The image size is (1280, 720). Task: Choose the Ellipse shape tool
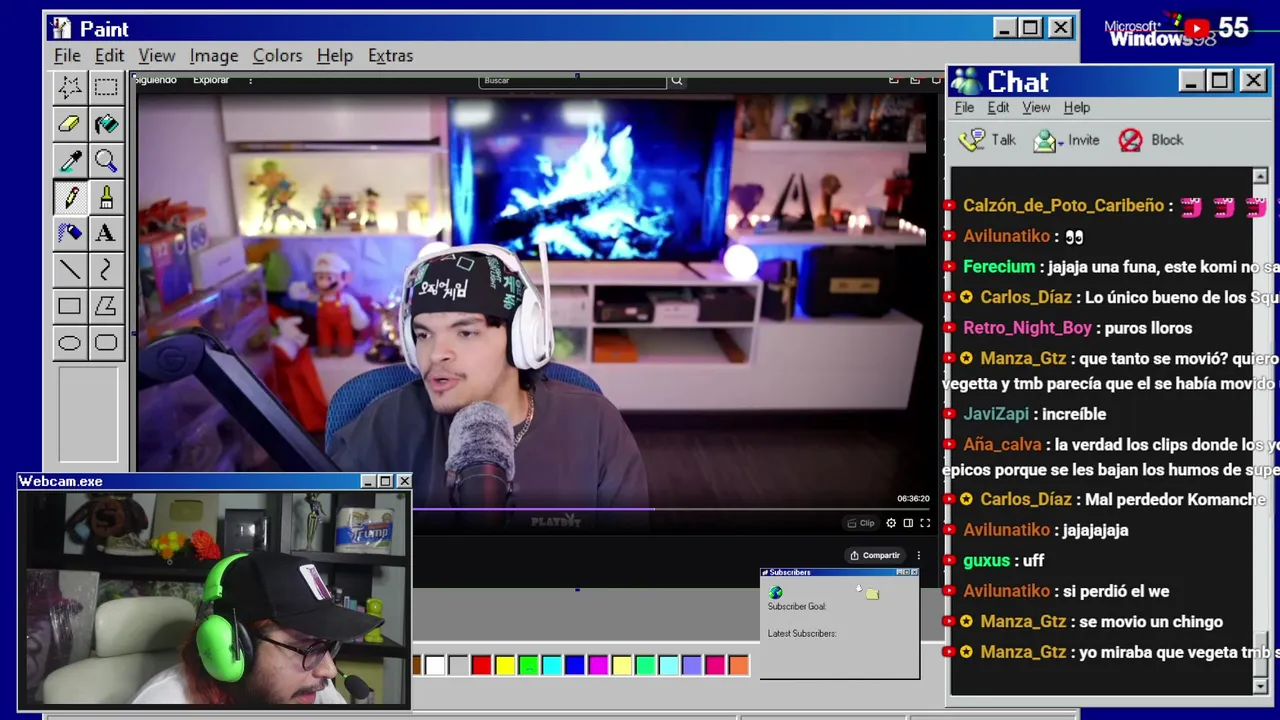click(x=69, y=343)
